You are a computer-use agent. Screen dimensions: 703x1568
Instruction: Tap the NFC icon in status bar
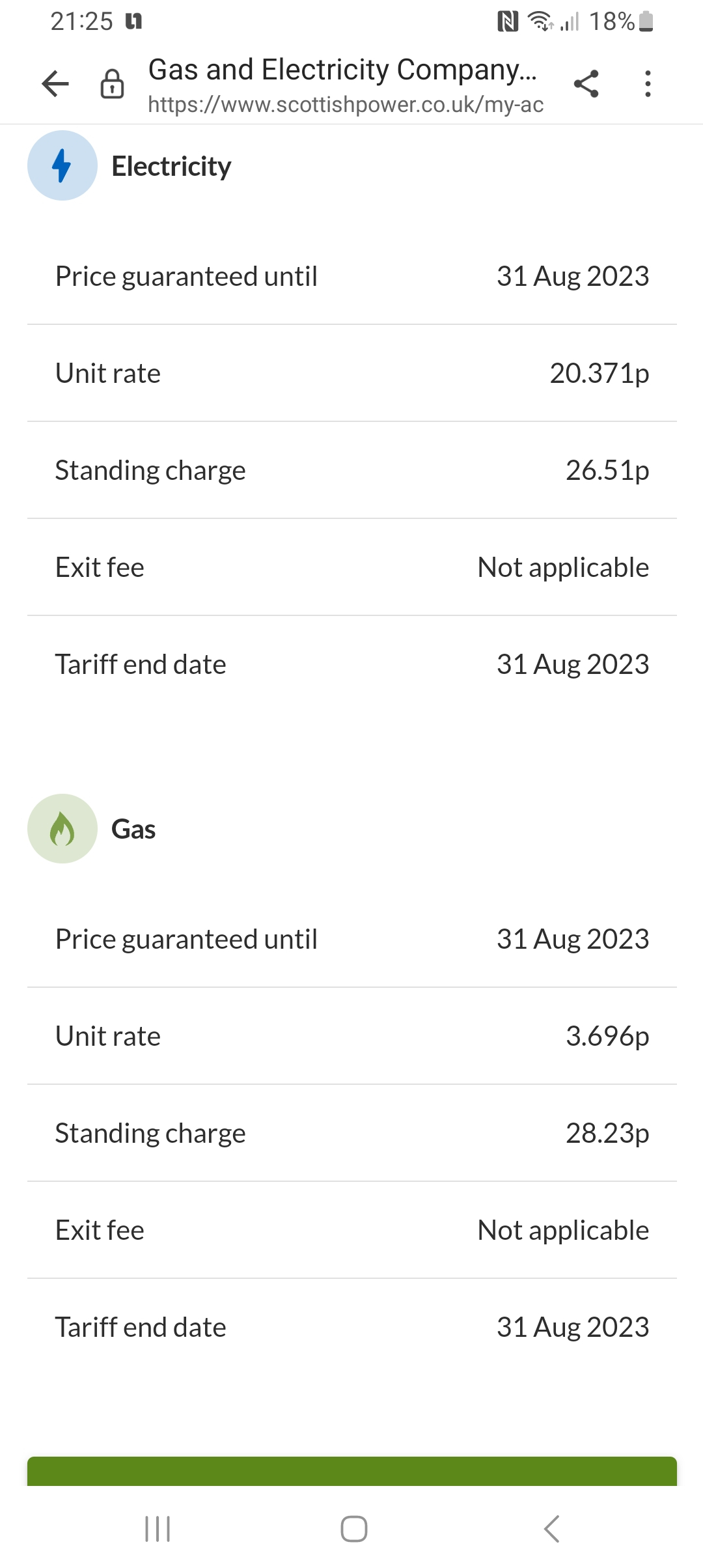click(x=508, y=21)
